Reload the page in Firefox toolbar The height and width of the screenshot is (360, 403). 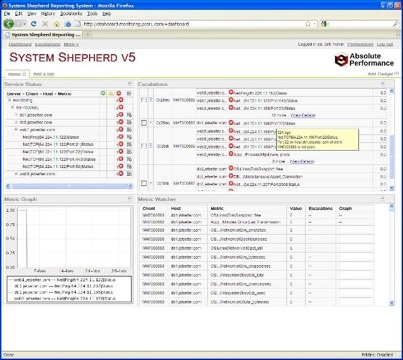[x=33, y=24]
